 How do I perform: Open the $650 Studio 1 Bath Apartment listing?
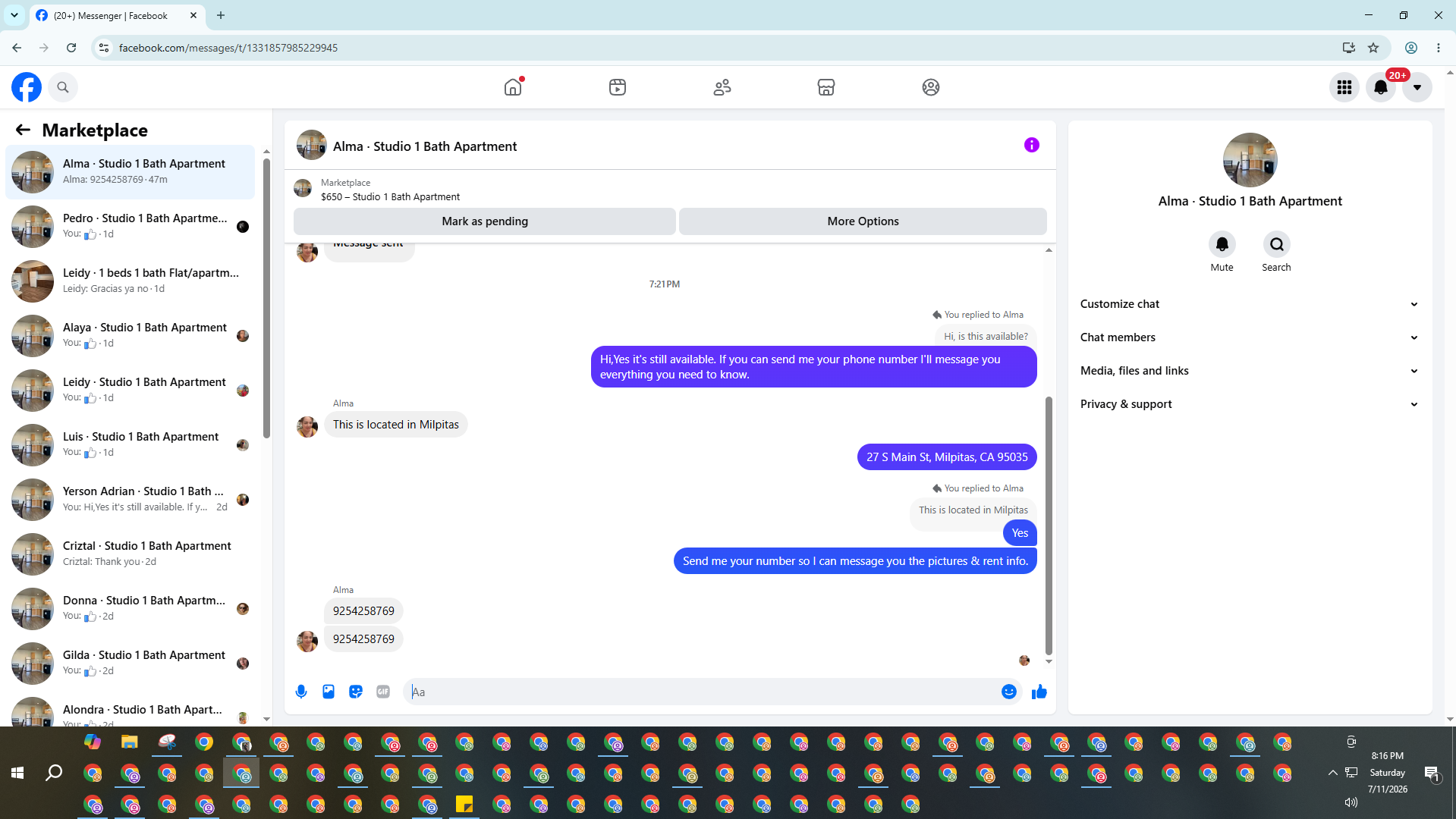[x=390, y=196]
